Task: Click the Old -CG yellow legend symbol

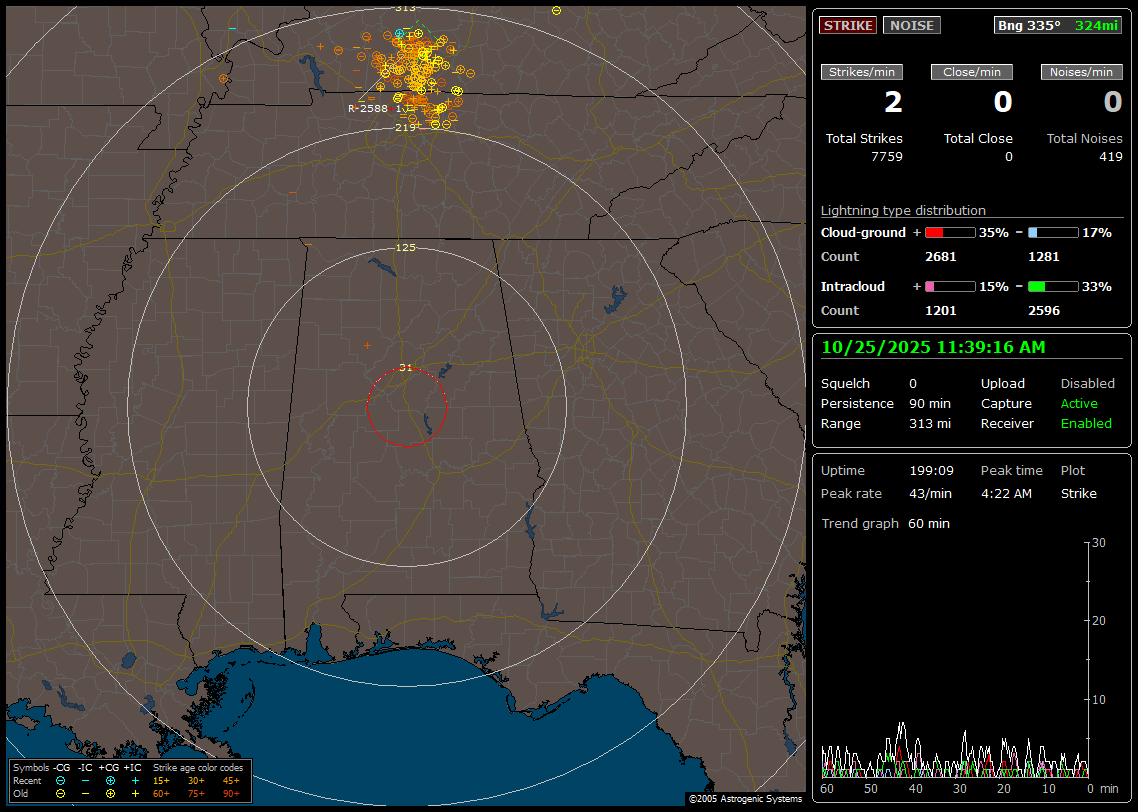Action: tap(61, 793)
